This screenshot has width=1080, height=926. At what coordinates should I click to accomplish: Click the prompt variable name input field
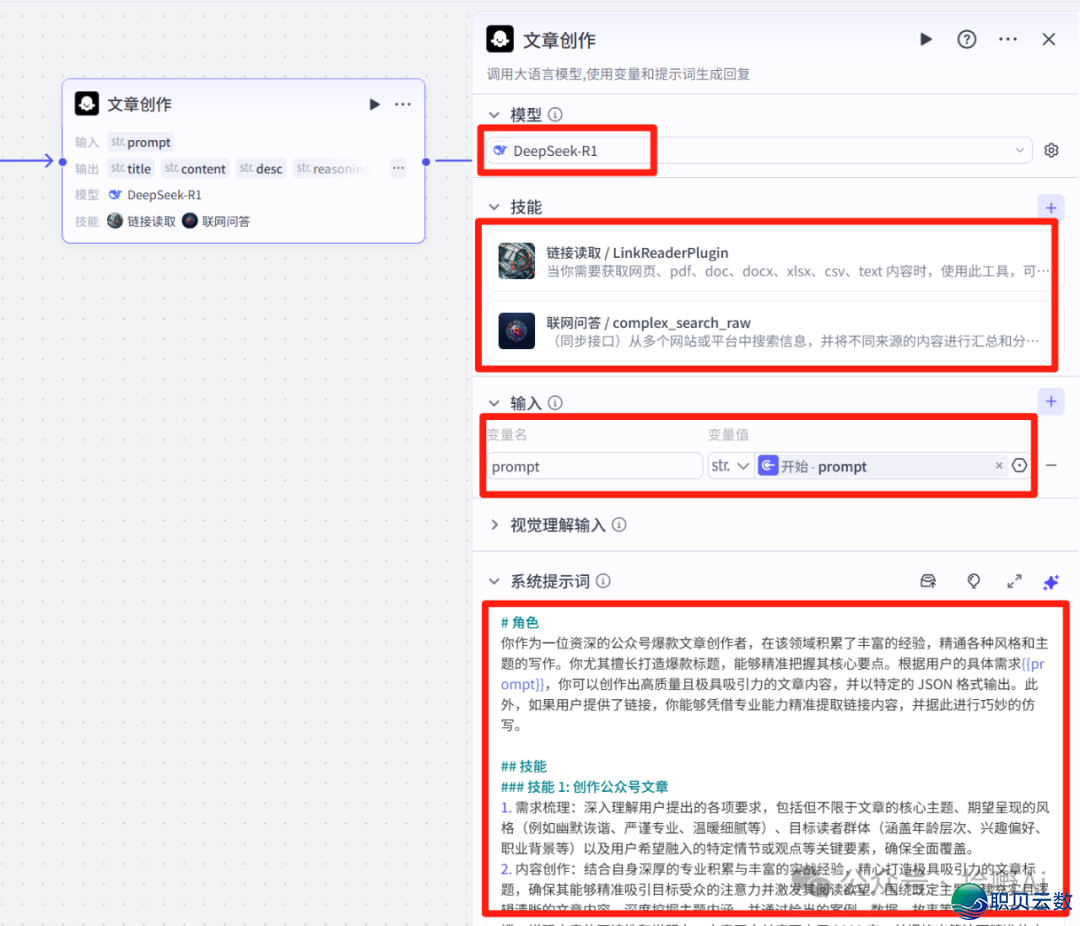tap(593, 465)
